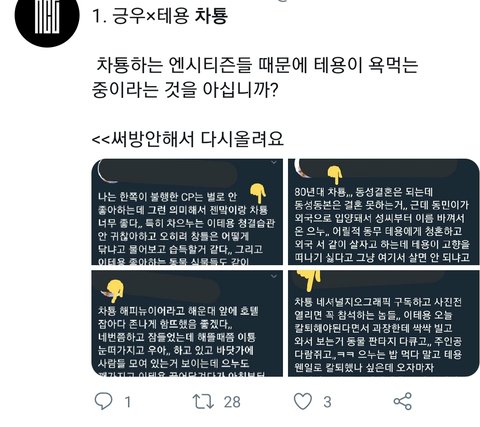Expand chevron in top-left embedded tweet

point(274,163)
